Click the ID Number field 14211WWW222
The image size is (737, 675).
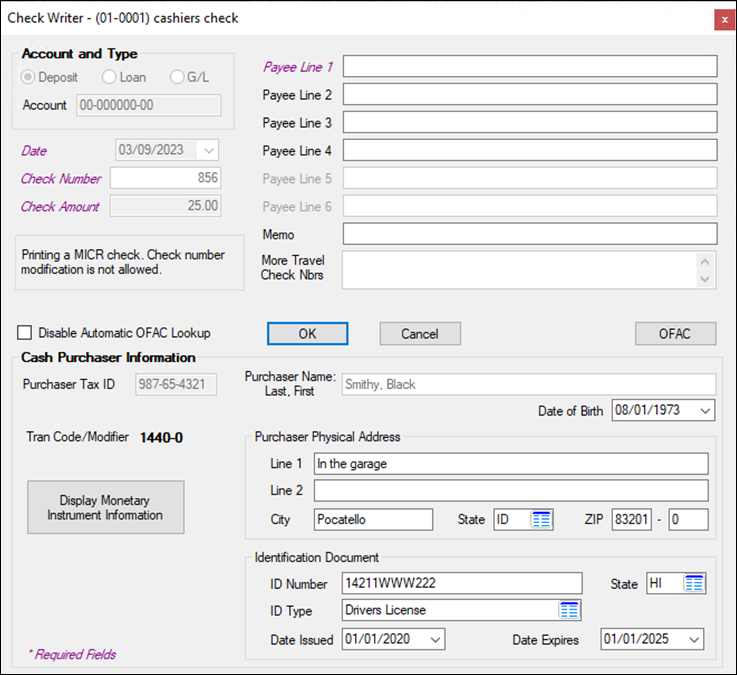[462, 583]
